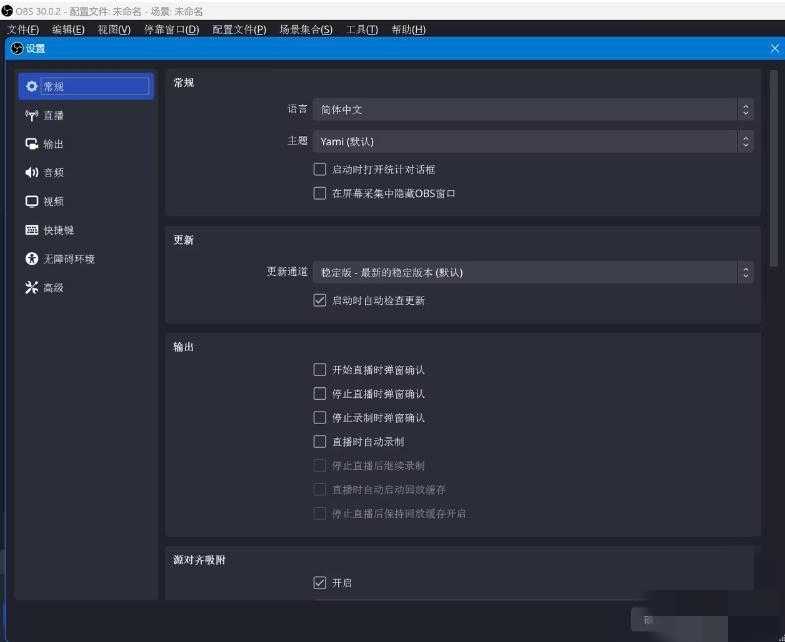
Task: Open the 高级 tools icon page
Action: coord(32,288)
